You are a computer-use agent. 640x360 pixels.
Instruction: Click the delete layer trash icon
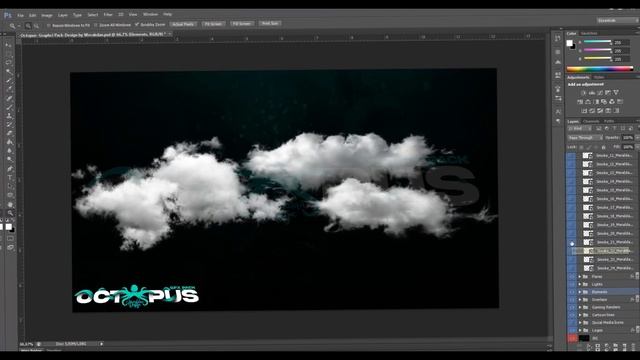[633, 347]
